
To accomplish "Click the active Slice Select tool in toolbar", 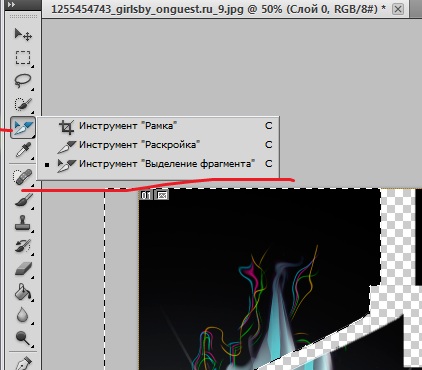I will click(x=23, y=128).
